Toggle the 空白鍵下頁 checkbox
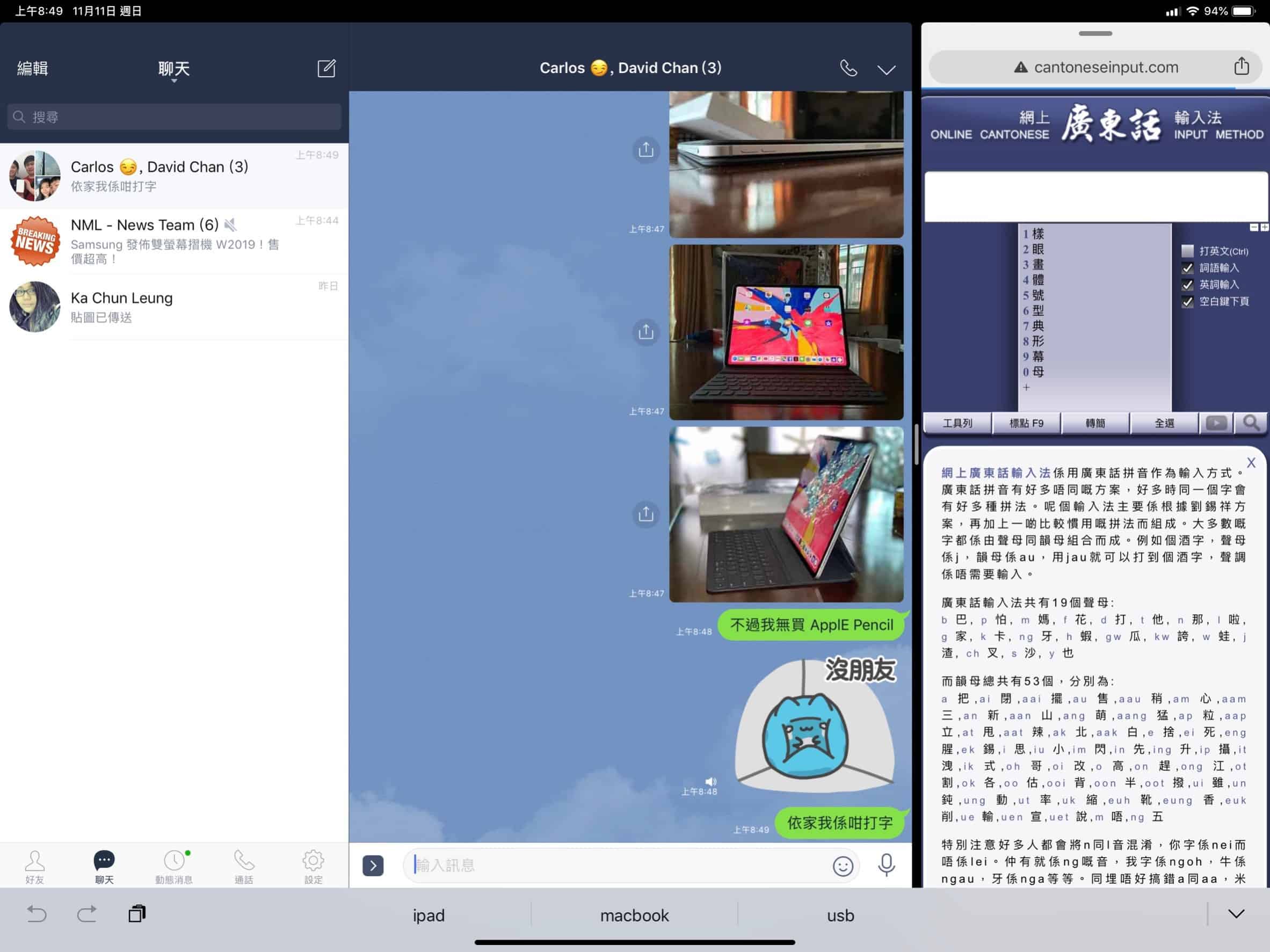Image resolution: width=1270 pixels, height=952 pixels. [1187, 301]
